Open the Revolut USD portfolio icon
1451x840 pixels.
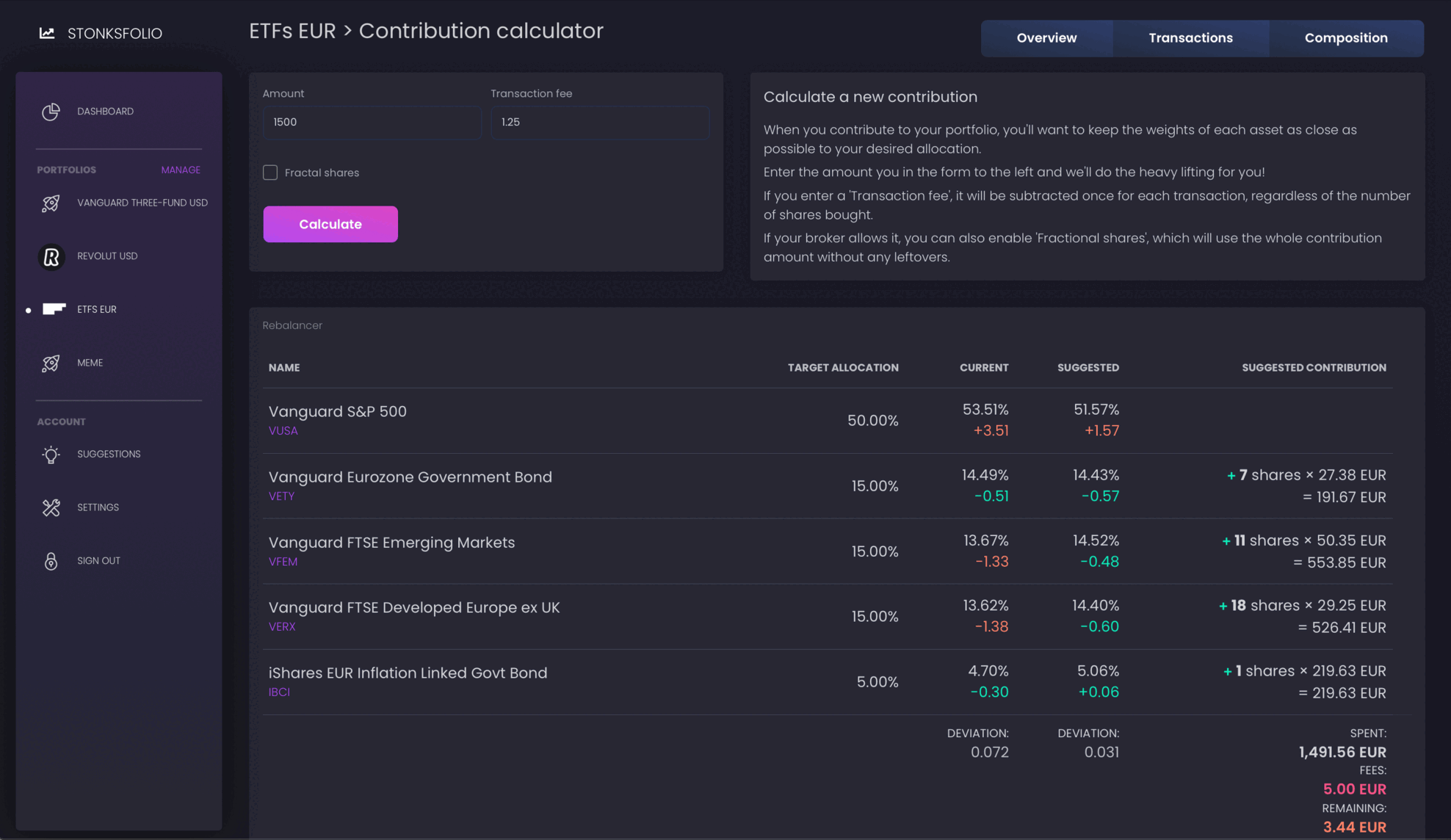pos(51,257)
